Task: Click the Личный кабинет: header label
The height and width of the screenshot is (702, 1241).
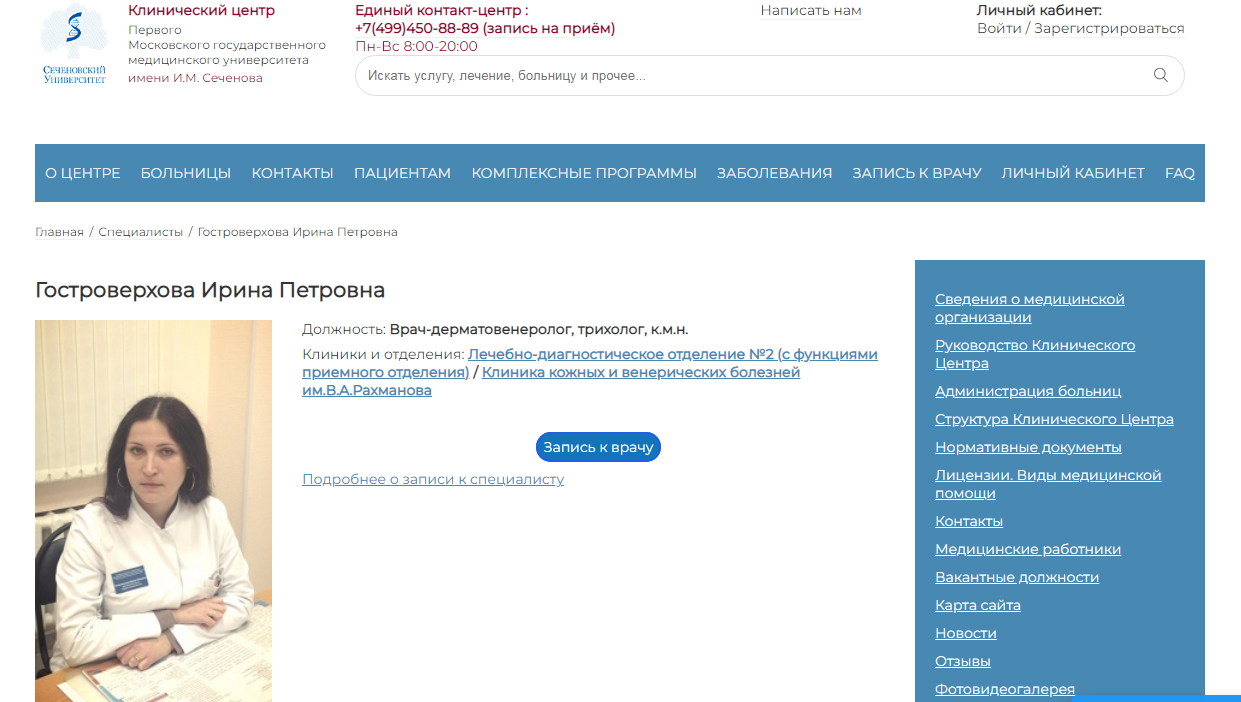Action: coord(1039,11)
